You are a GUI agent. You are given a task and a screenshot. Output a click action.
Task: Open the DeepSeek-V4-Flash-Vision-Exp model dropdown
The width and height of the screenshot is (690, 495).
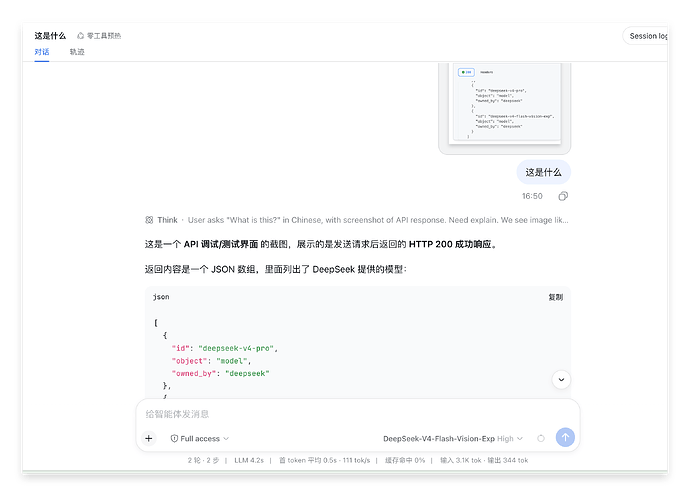coord(453,439)
